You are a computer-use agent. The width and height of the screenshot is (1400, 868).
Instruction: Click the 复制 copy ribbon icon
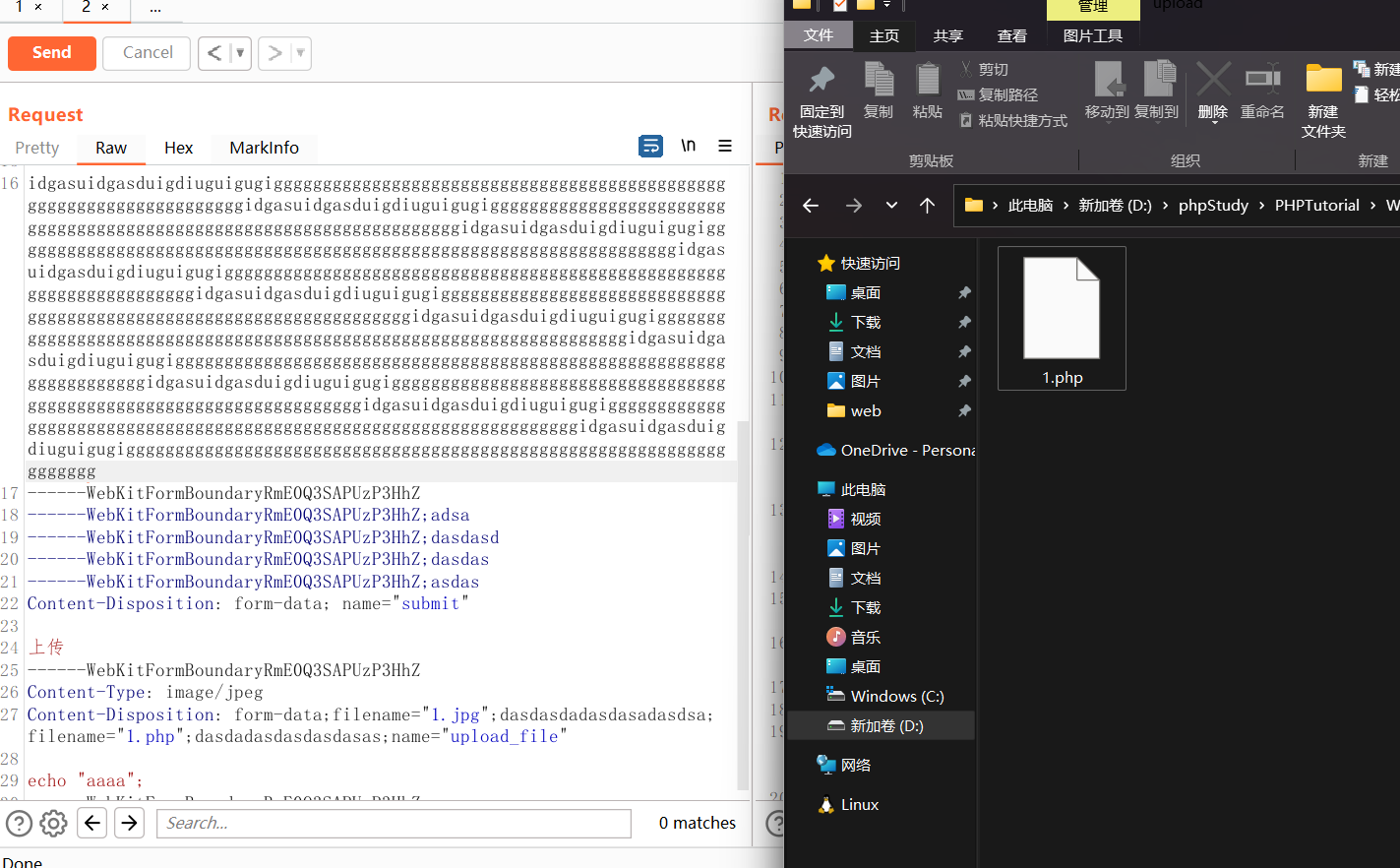coord(879,91)
